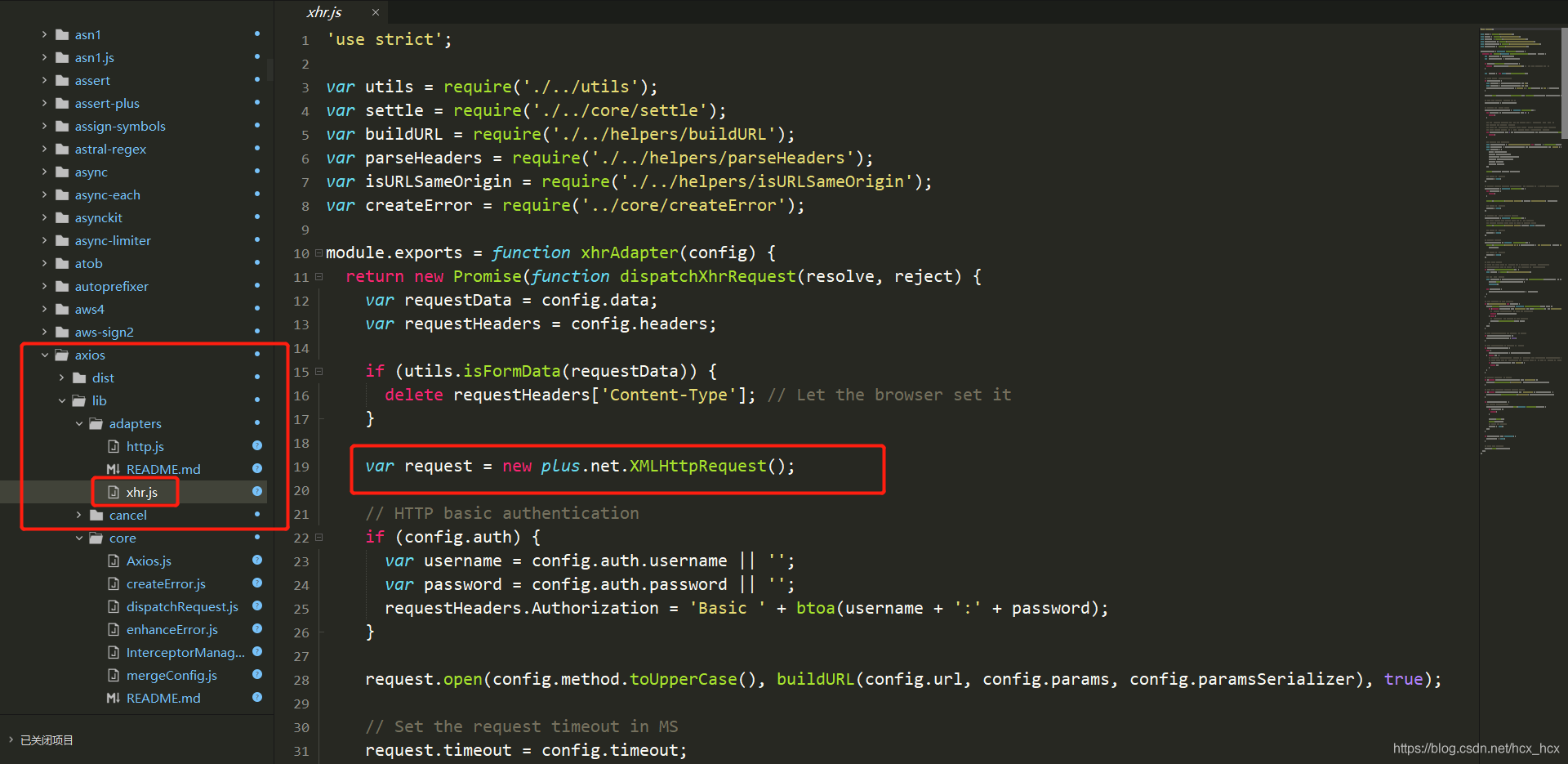Expand the cancel folder arrow

coord(79,515)
